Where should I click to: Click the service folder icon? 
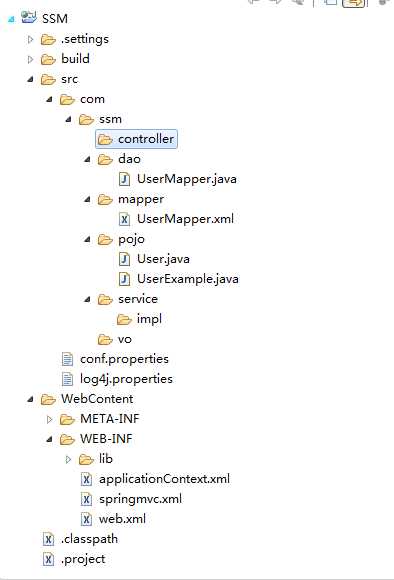click(x=105, y=299)
